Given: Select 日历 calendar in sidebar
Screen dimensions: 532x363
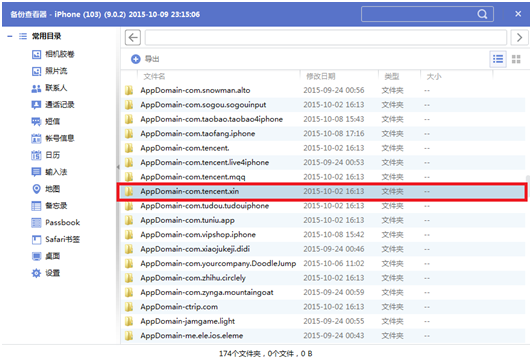Looking at the screenshot, I should pyautogui.click(x=46, y=155).
